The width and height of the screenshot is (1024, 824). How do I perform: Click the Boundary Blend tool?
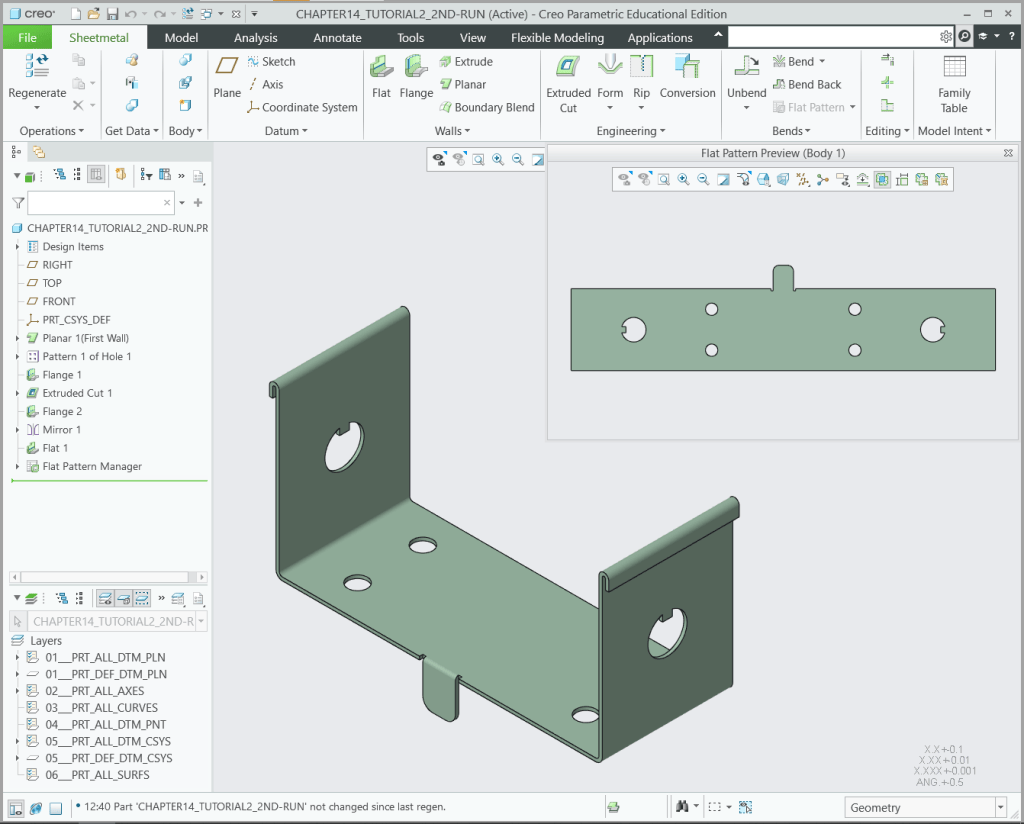pyautogui.click(x=487, y=107)
